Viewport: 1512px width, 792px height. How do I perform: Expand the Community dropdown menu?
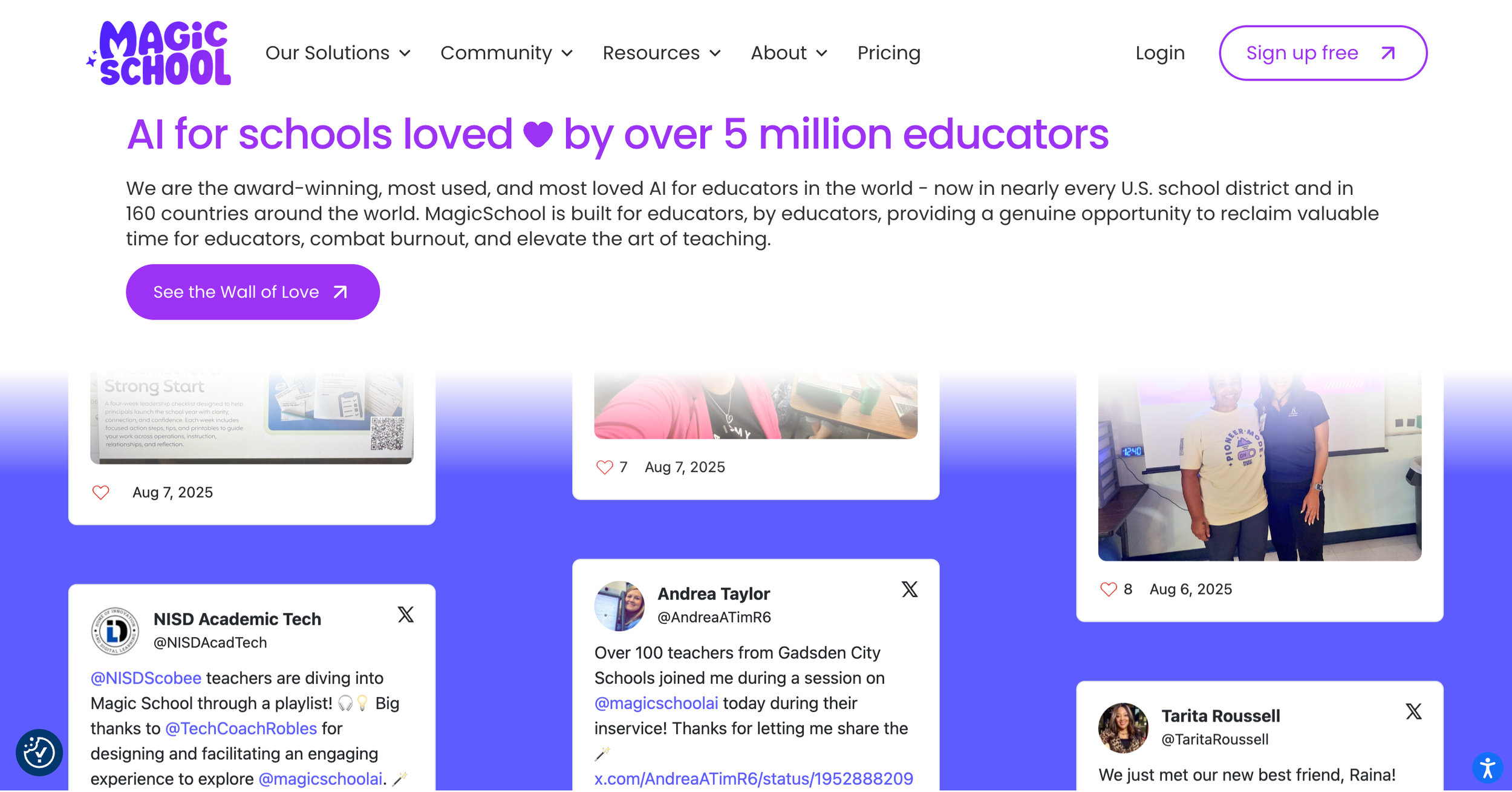click(506, 53)
